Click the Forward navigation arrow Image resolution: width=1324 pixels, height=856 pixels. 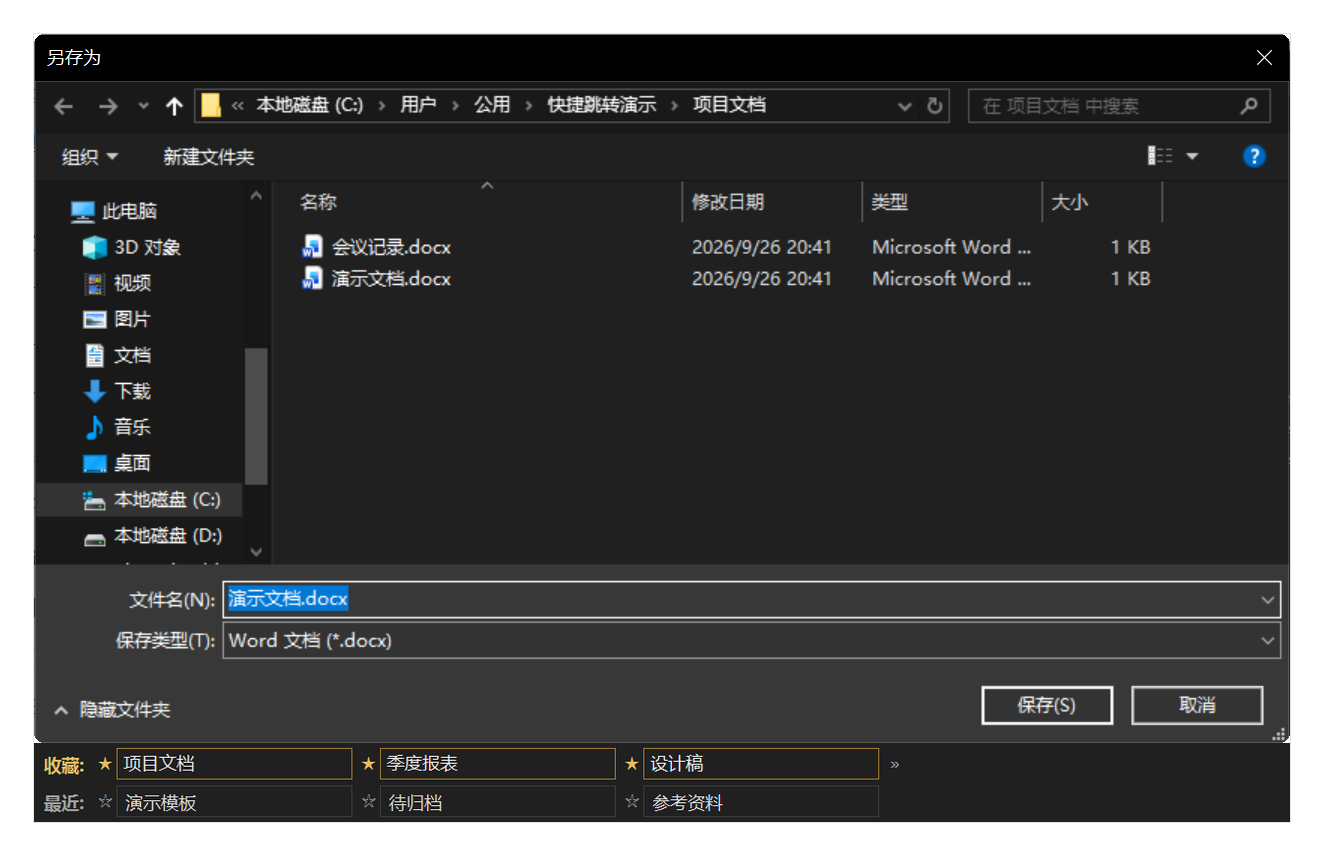click(109, 106)
